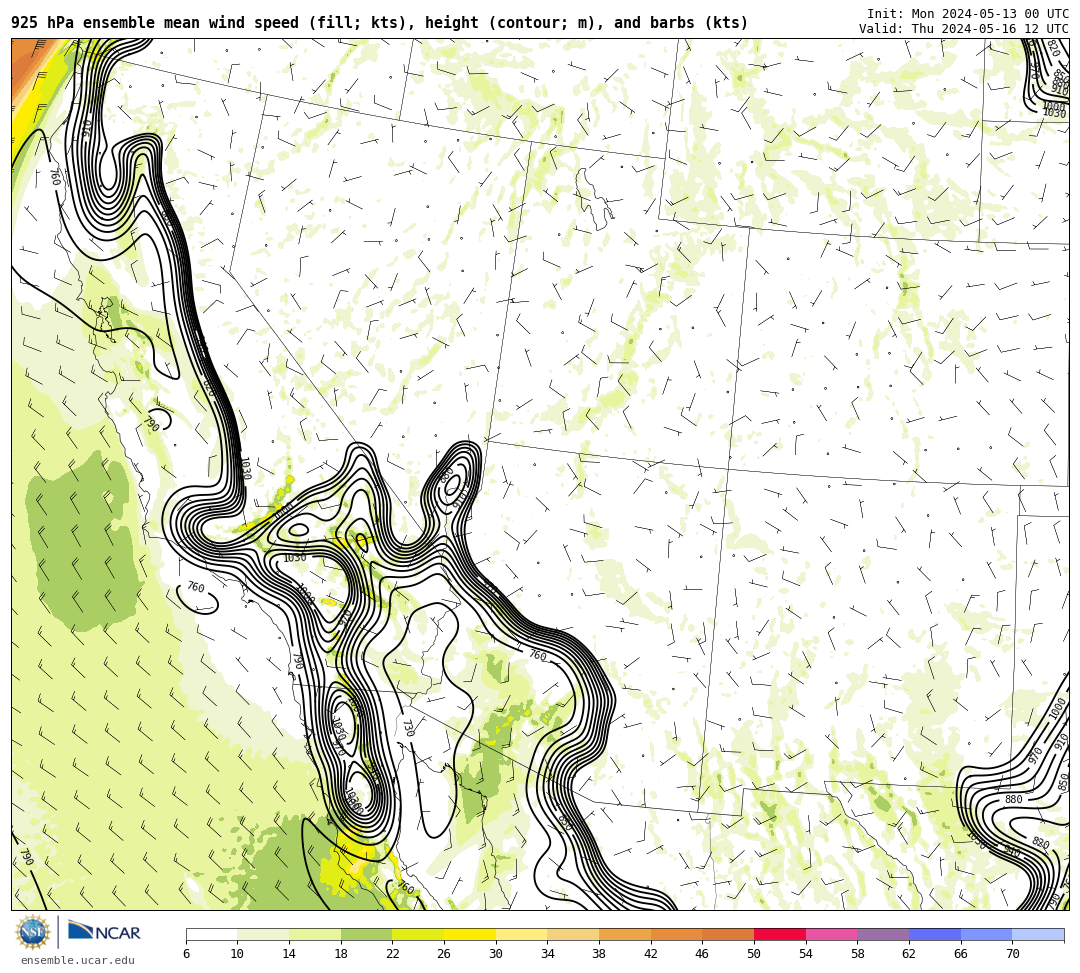The image size is (1080, 973).
Task: Pick the dark orange 46–50 kts colorbar segment
Action: tap(728, 934)
